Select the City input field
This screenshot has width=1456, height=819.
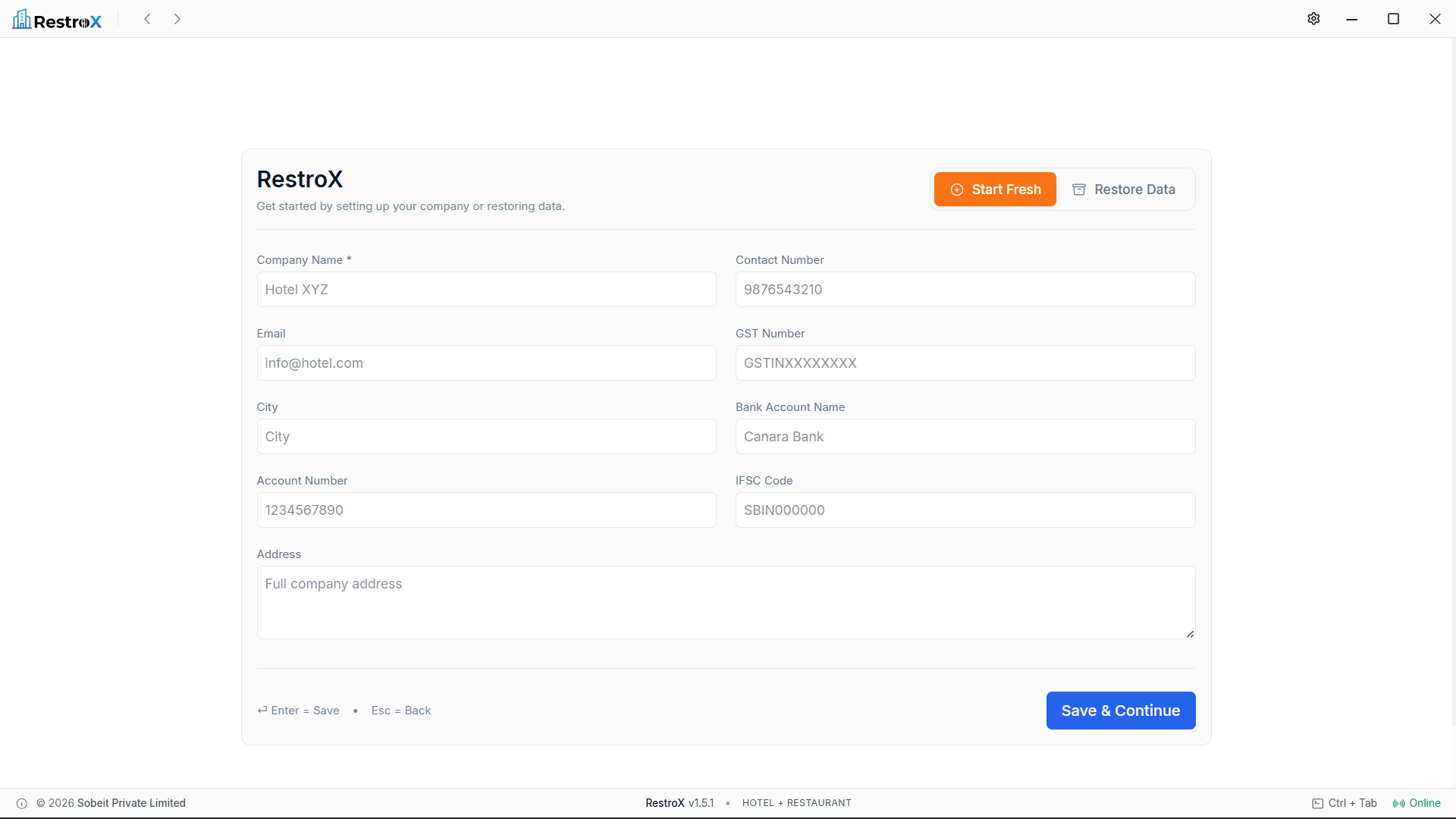point(487,437)
